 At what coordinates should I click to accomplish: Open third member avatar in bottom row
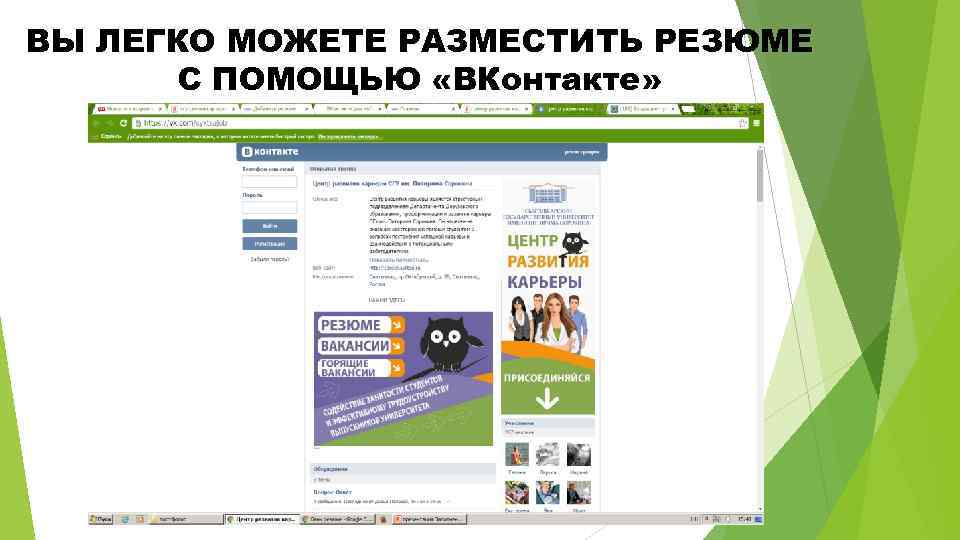[x=579, y=492]
